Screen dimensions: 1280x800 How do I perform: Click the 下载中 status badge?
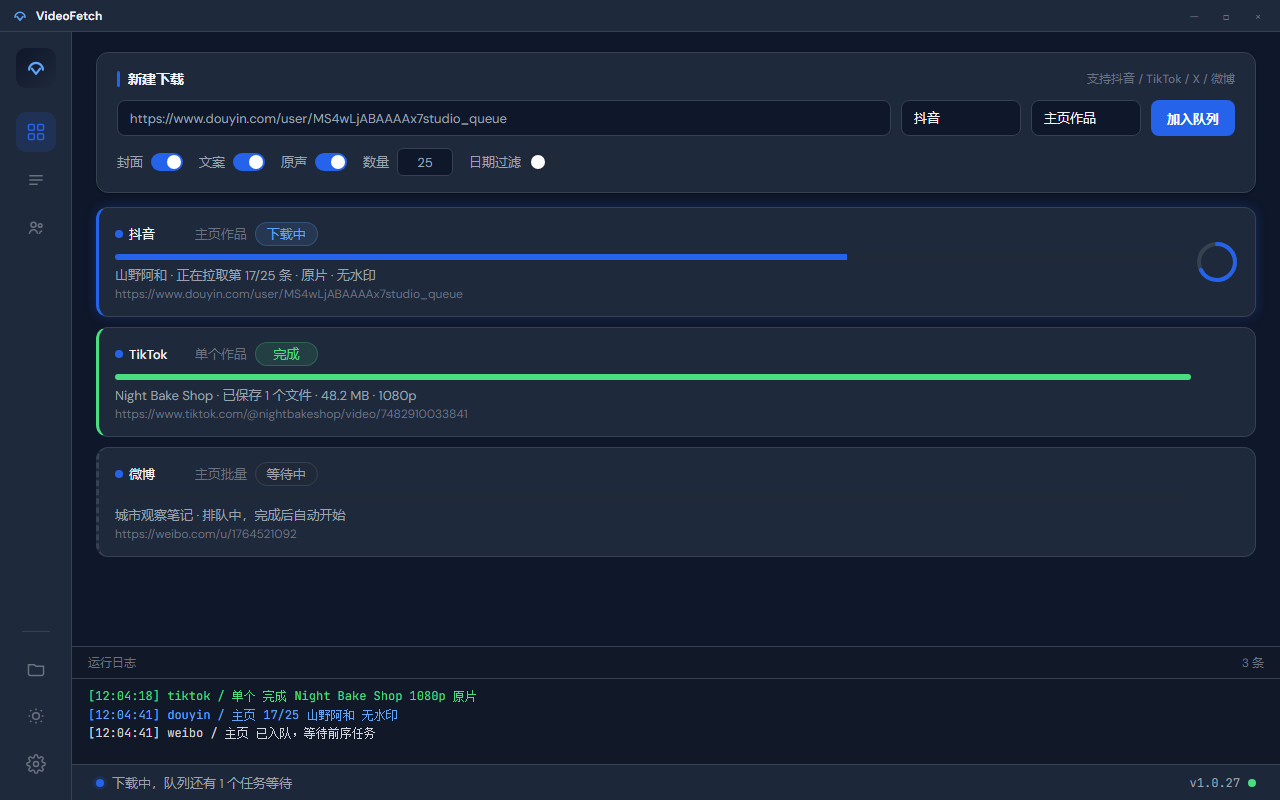286,234
